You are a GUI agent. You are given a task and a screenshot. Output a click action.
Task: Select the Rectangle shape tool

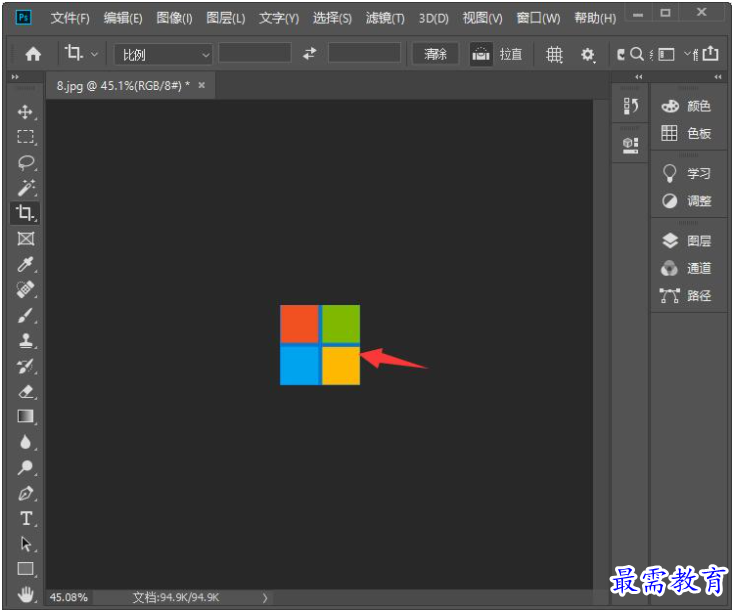25,569
